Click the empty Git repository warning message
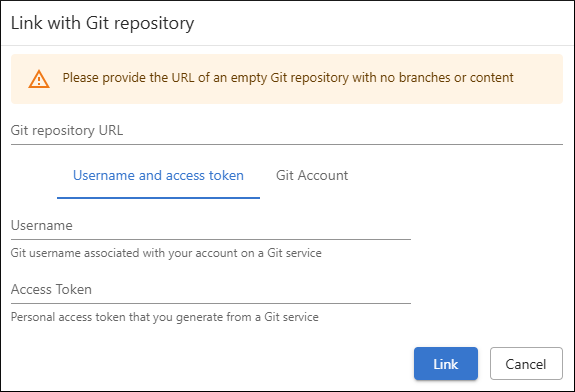The image size is (575, 392). click(288, 78)
